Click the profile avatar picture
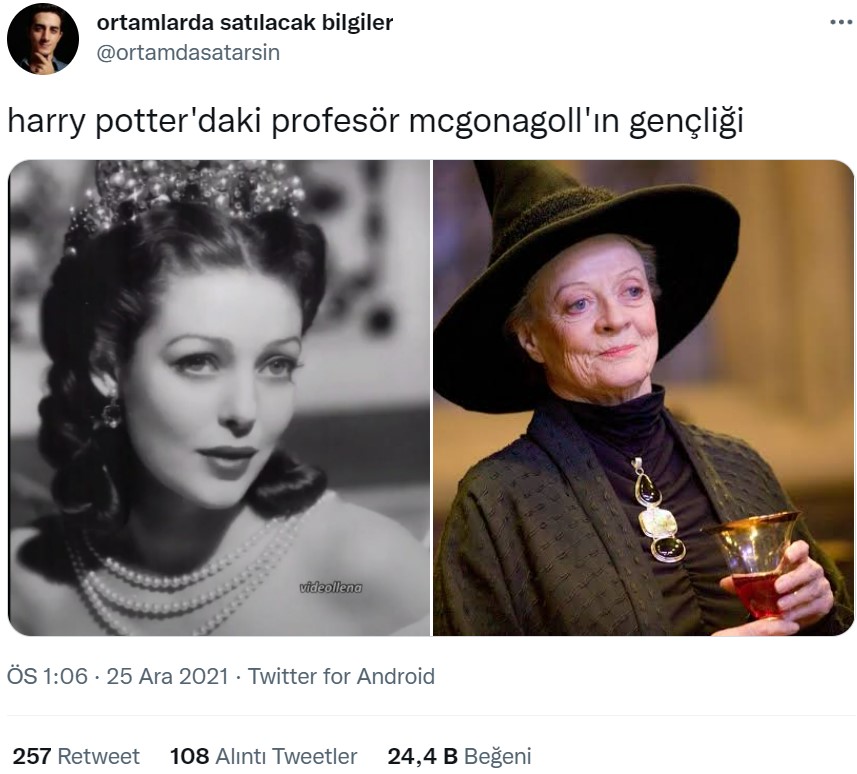857x774 pixels. pyautogui.click(x=43, y=39)
